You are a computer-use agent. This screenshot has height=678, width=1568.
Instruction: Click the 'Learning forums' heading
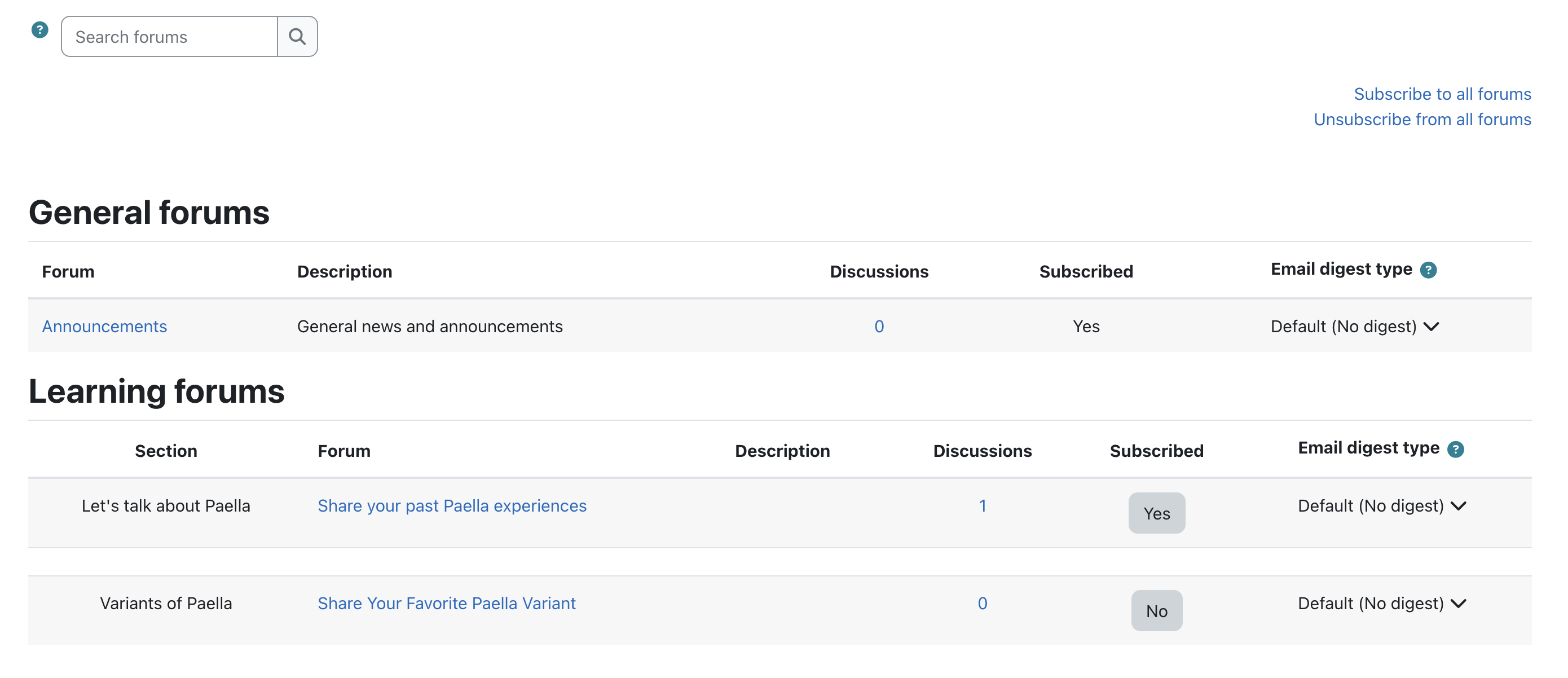point(156,391)
